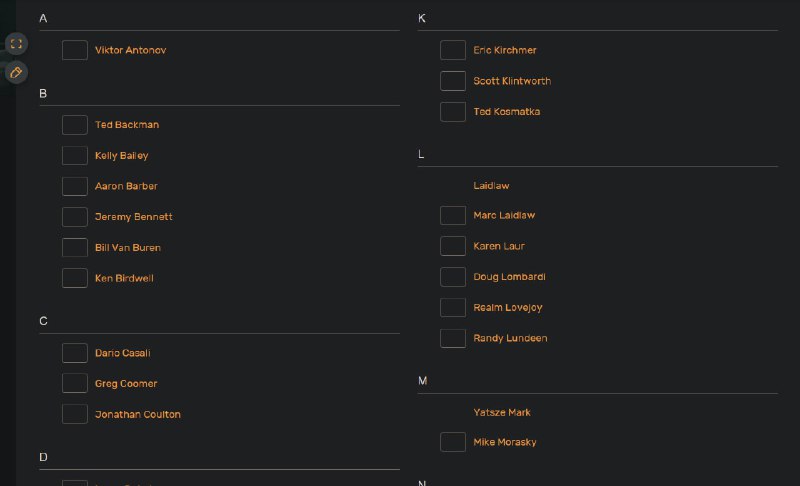Click the pencil edit icon

coord(16,73)
